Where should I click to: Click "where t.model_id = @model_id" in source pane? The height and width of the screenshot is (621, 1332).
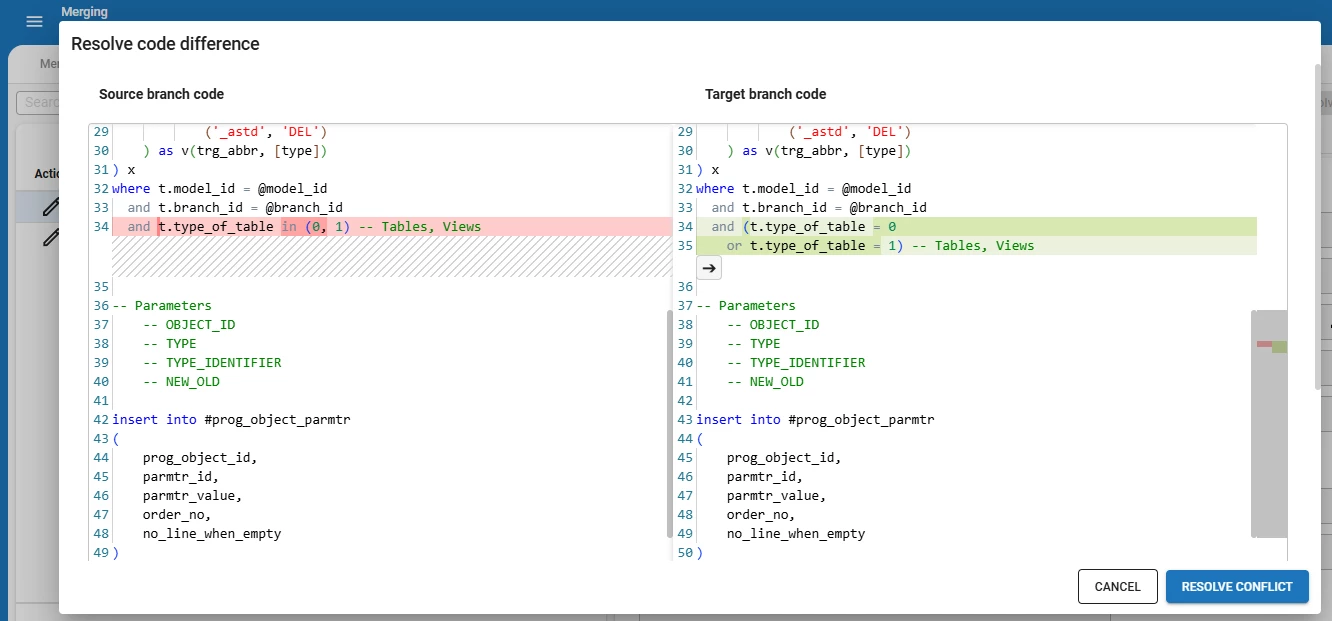(x=220, y=189)
